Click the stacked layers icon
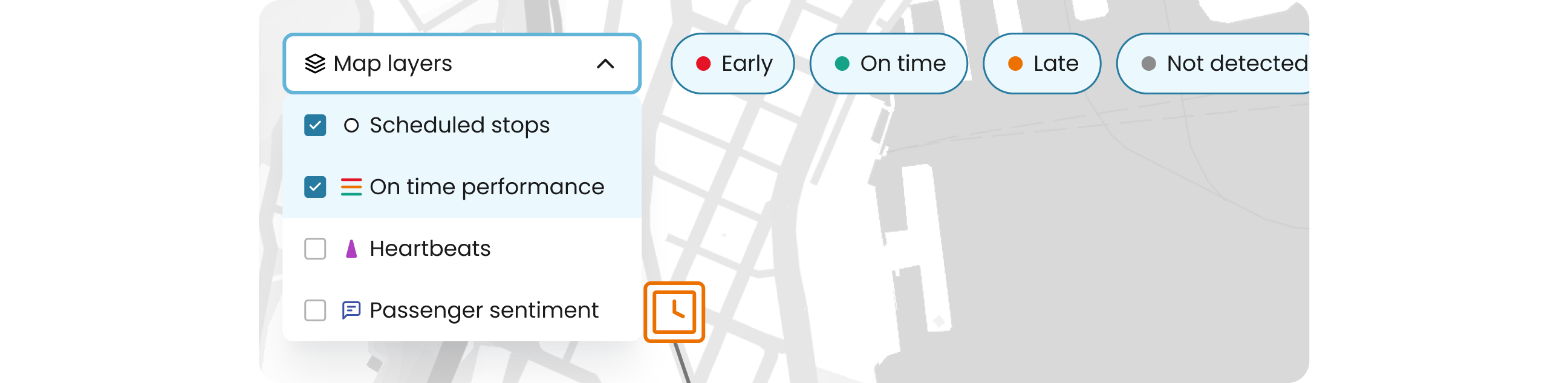 pyautogui.click(x=314, y=64)
